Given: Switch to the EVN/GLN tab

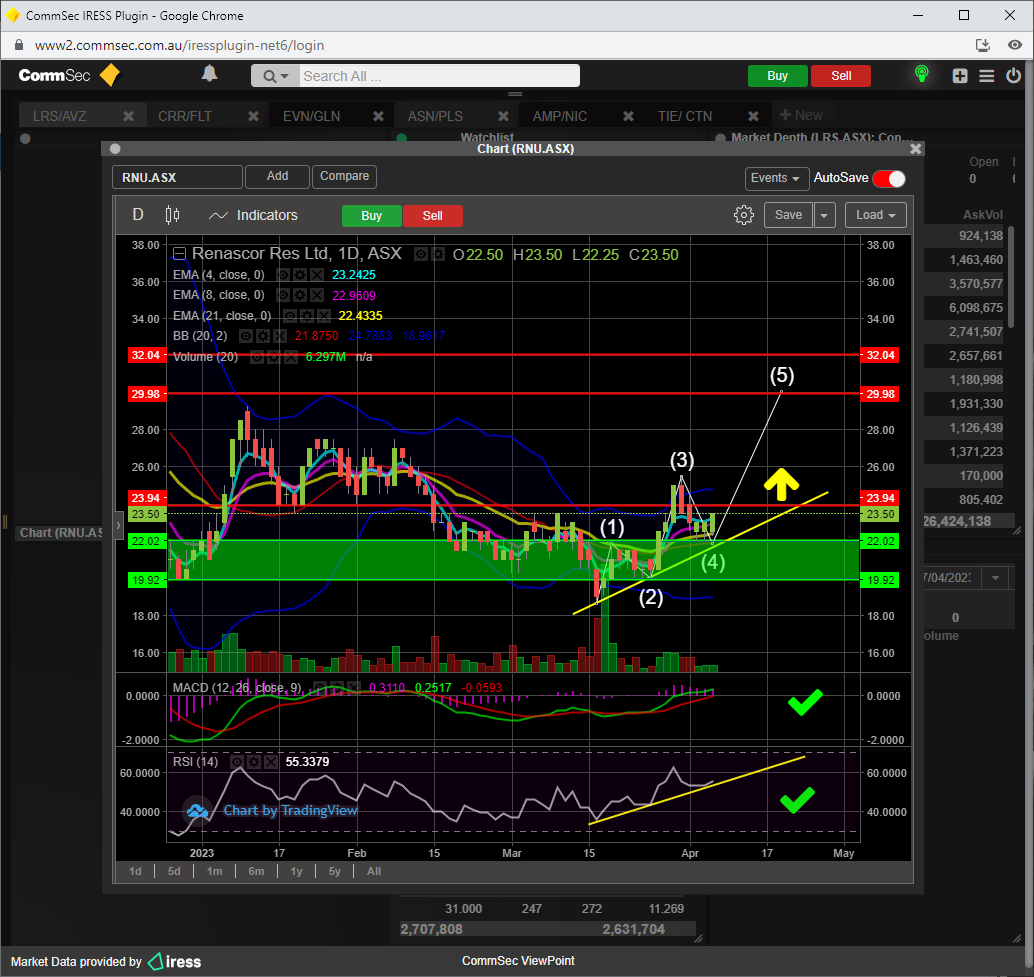Looking at the screenshot, I should point(311,116).
